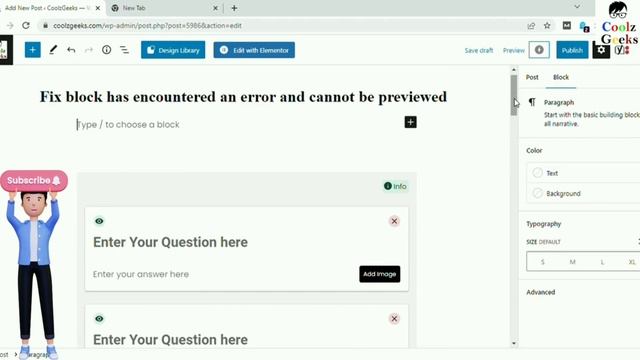The height and width of the screenshot is (360, 640).
Task: Click the share page icon in address bar
Action: pos(531,26)
